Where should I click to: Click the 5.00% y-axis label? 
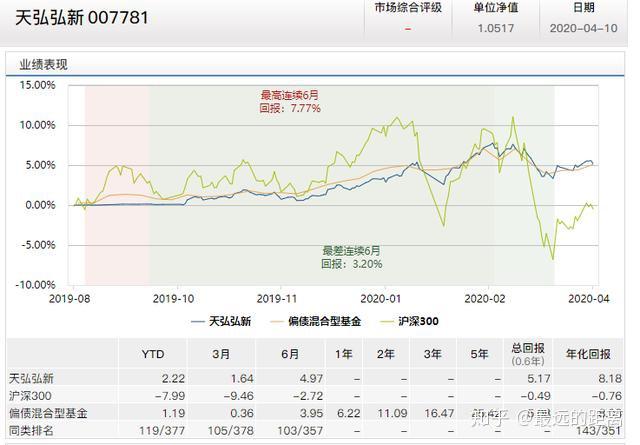41,165
